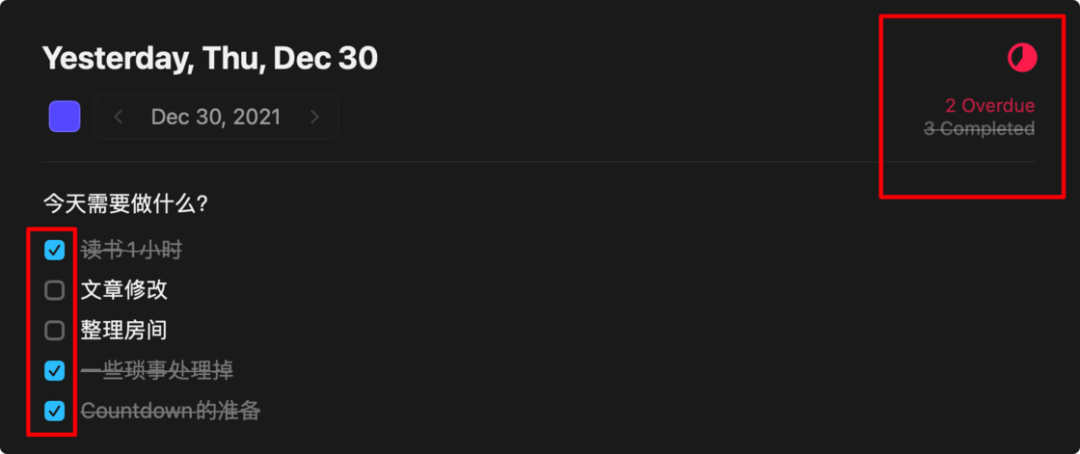Viewport: 1080px width, 454px height.
Task: Go to next day with right chevron
Action: tap(314, 117)
